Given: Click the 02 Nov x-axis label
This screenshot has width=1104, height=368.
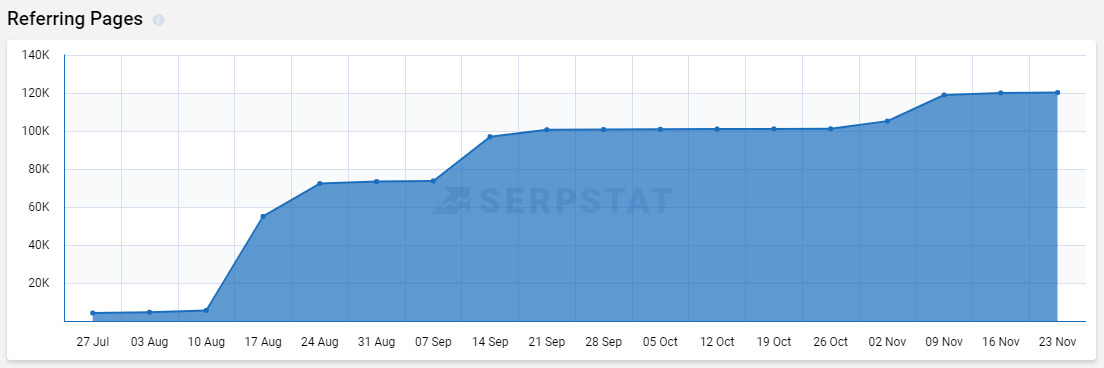Looking at the screenshot, I should [x=887, y=342].
